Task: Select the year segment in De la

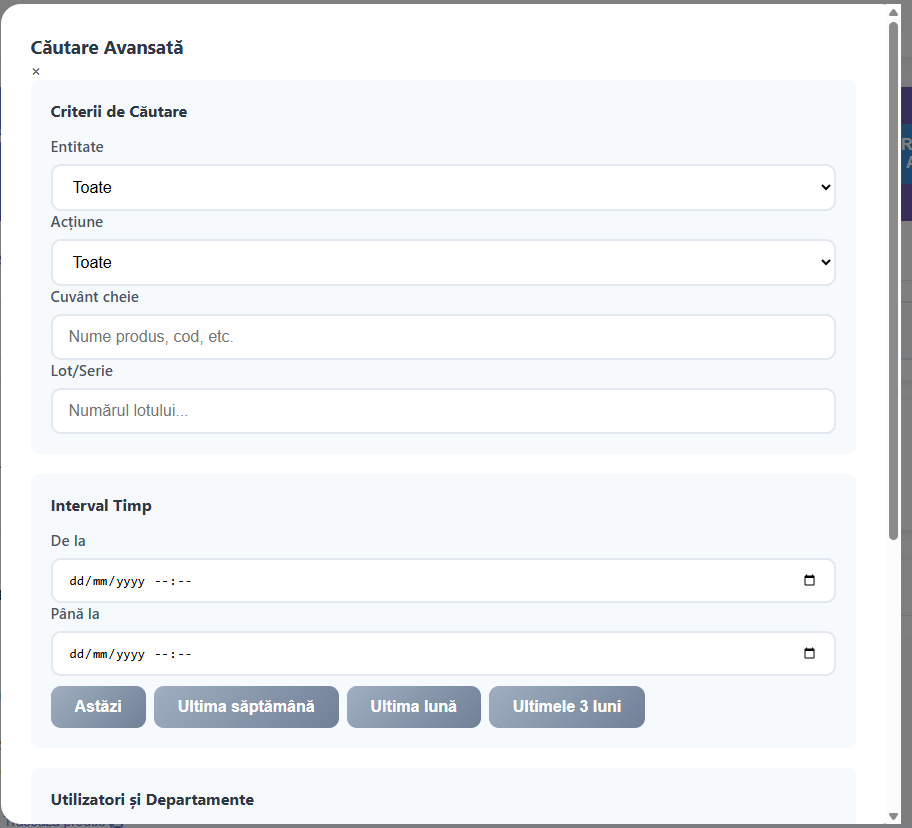Action: [x=131, y=581]
